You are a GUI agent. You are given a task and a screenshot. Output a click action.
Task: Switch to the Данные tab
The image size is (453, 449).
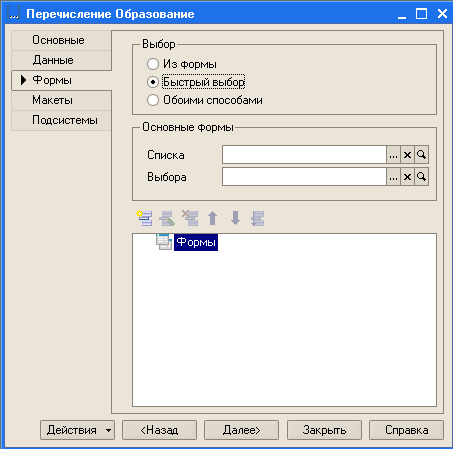point(61,60)
